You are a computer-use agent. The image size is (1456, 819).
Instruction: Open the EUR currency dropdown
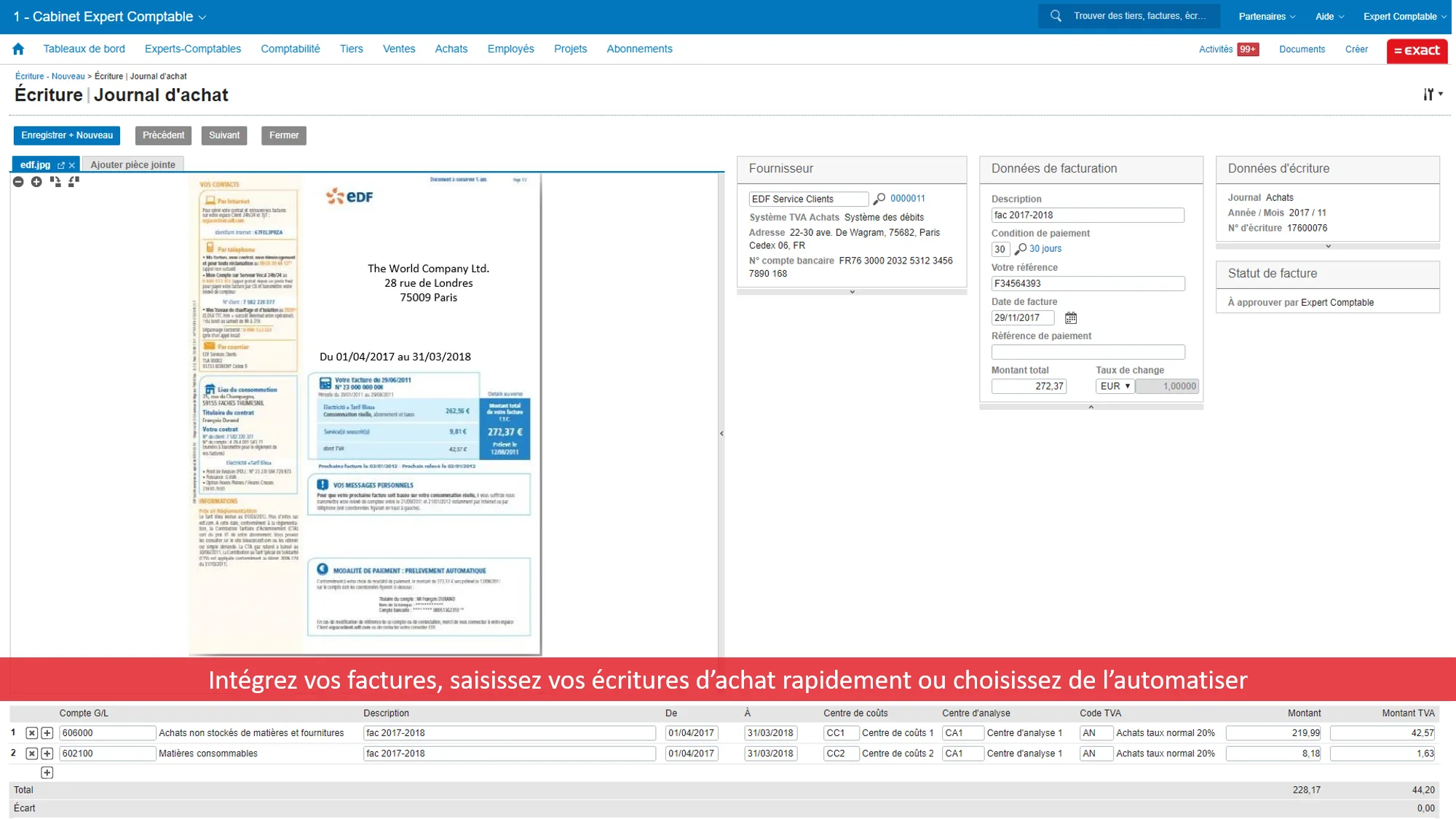point(1115,387)
